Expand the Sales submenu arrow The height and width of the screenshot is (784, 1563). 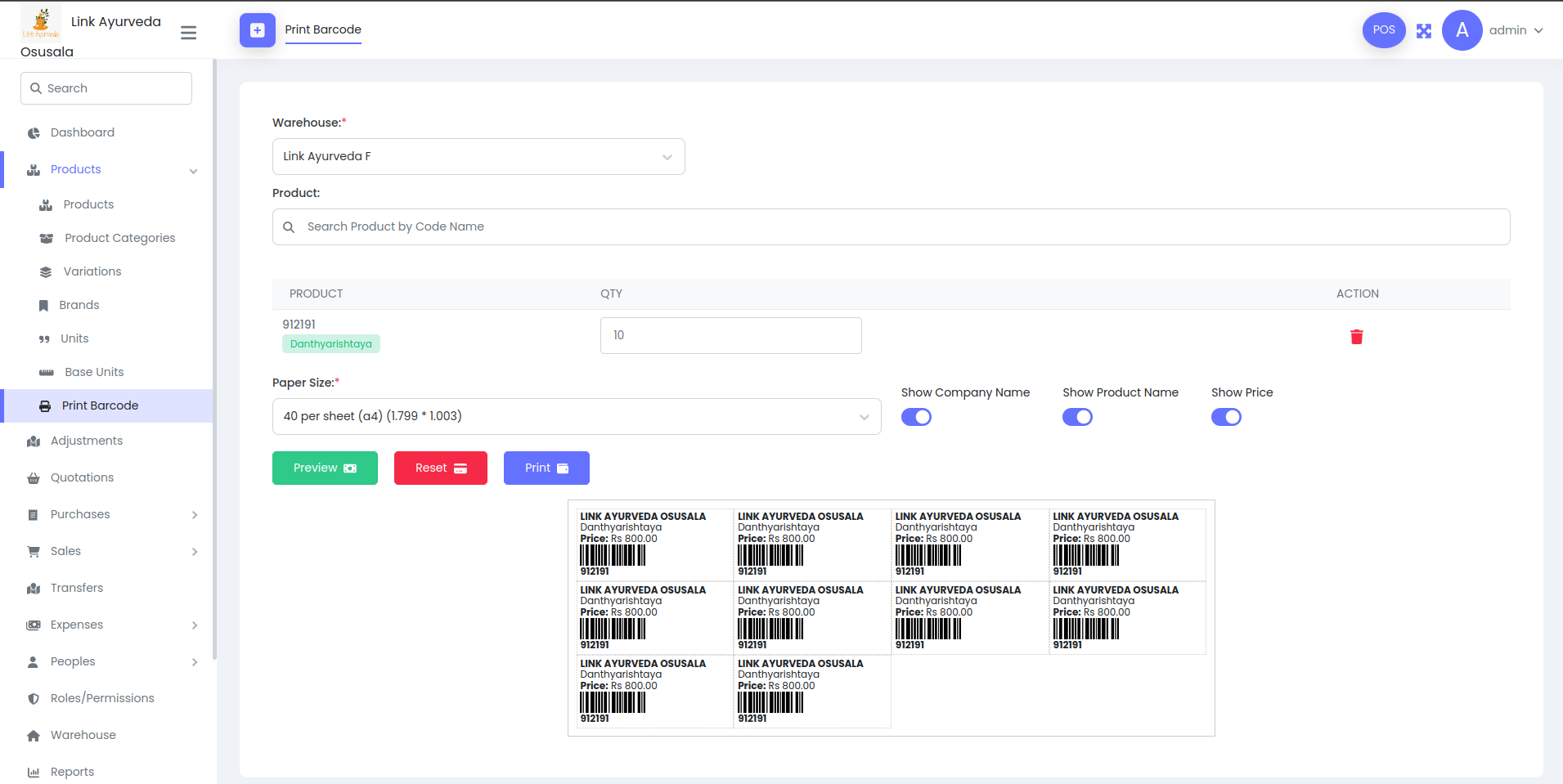195,552
